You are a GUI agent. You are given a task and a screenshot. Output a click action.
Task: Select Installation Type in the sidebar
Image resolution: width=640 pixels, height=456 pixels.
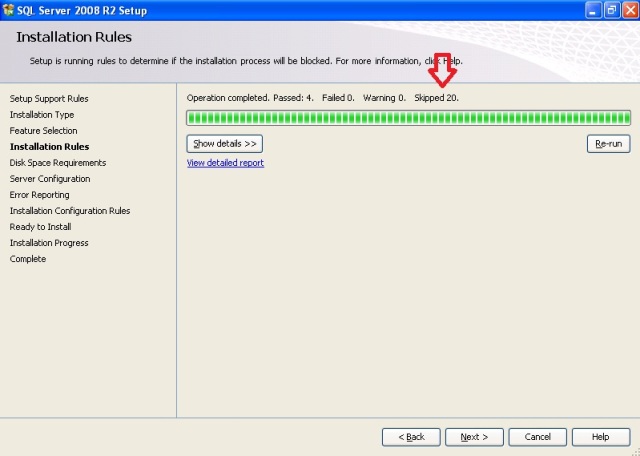coord(42,115)
